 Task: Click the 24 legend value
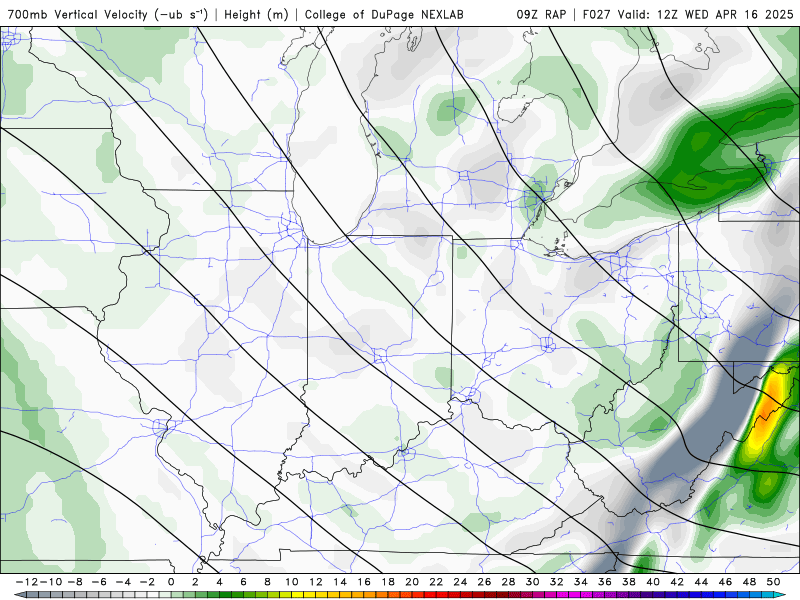[x=460, y=582]
